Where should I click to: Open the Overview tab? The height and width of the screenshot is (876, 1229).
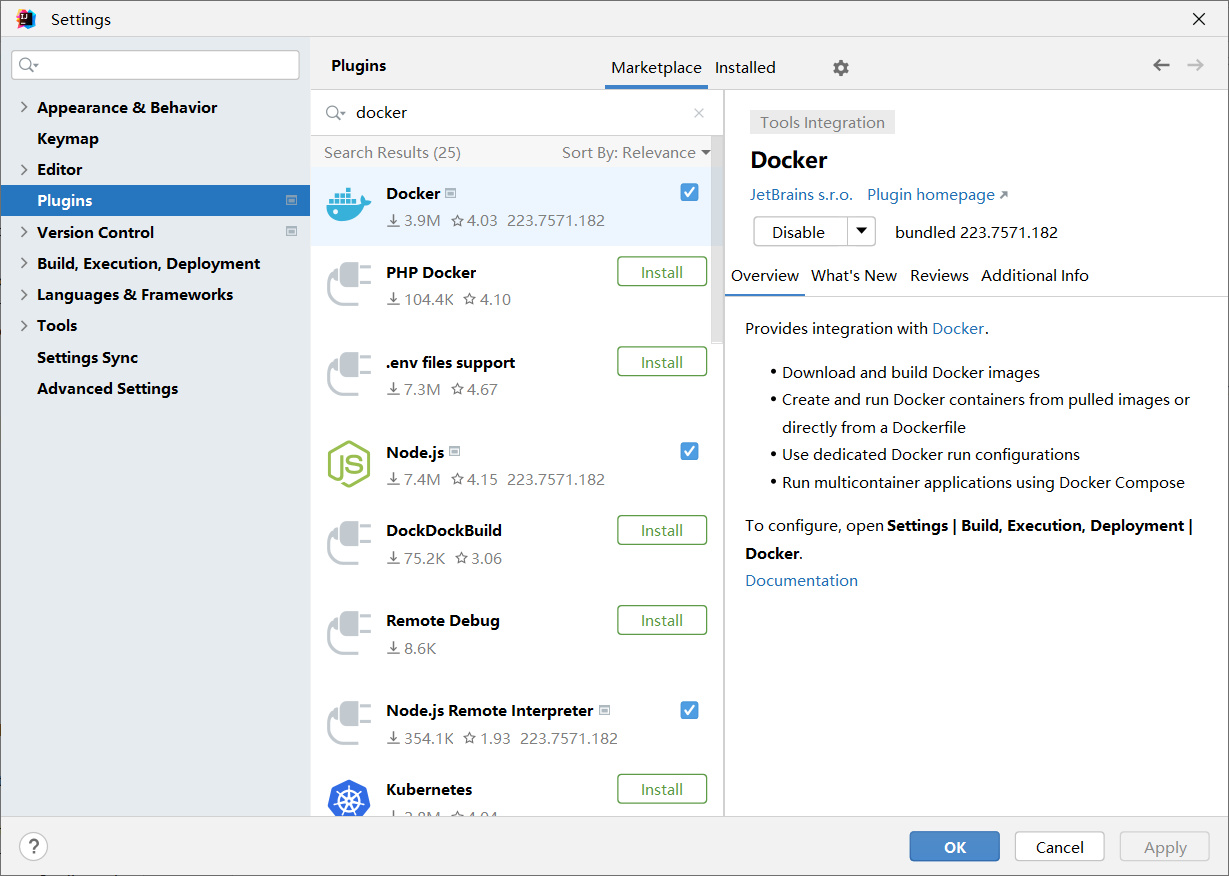[x=765, y=275]
